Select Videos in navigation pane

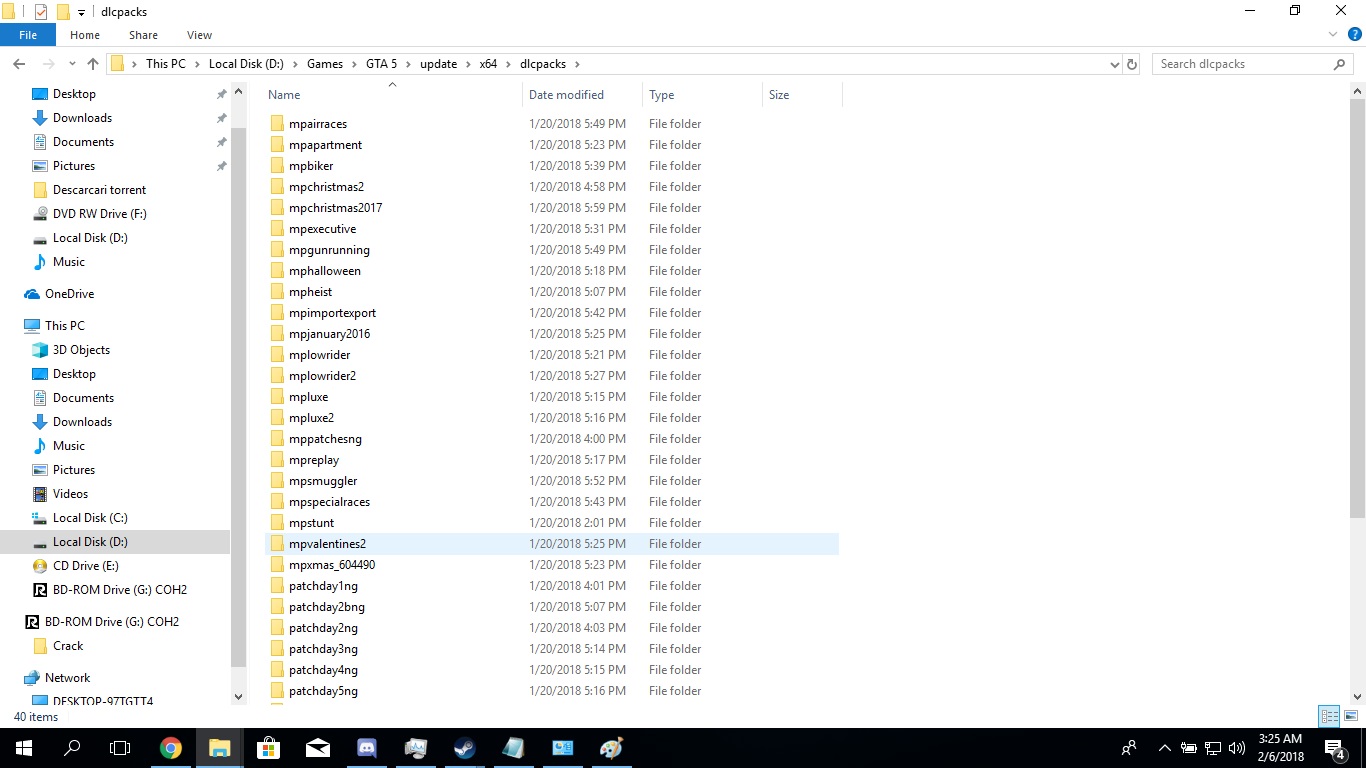70,494
